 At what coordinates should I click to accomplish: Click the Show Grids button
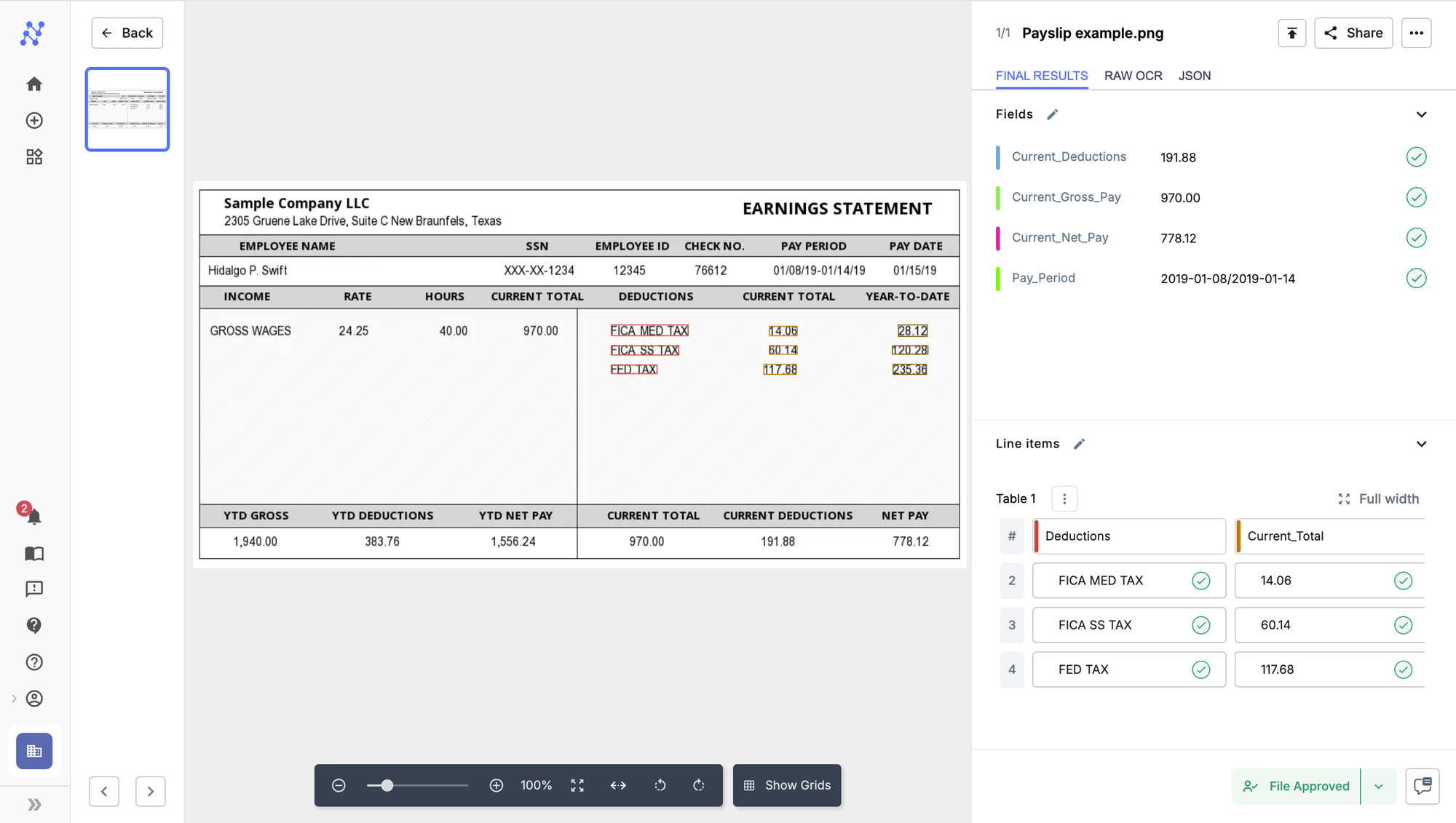(x=787, y=785)
